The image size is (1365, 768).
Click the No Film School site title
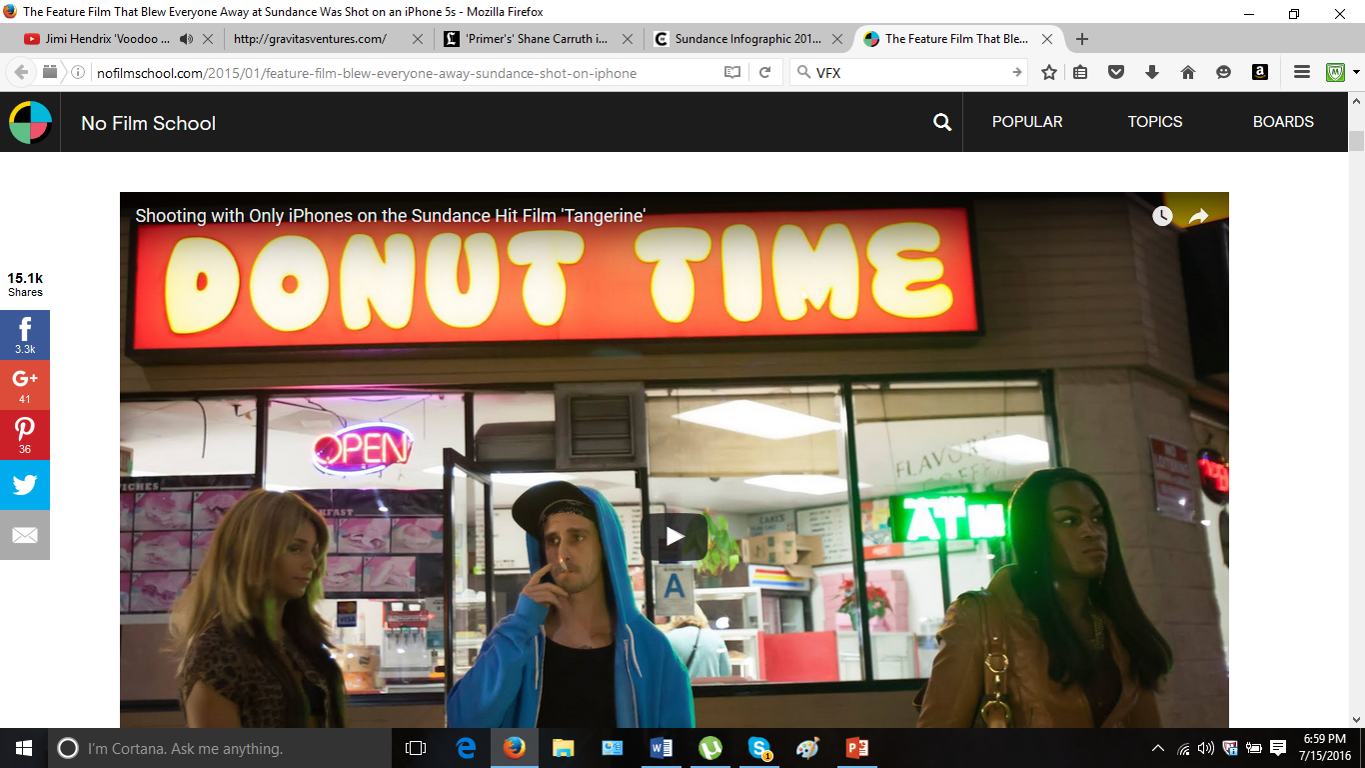(148, 123)
